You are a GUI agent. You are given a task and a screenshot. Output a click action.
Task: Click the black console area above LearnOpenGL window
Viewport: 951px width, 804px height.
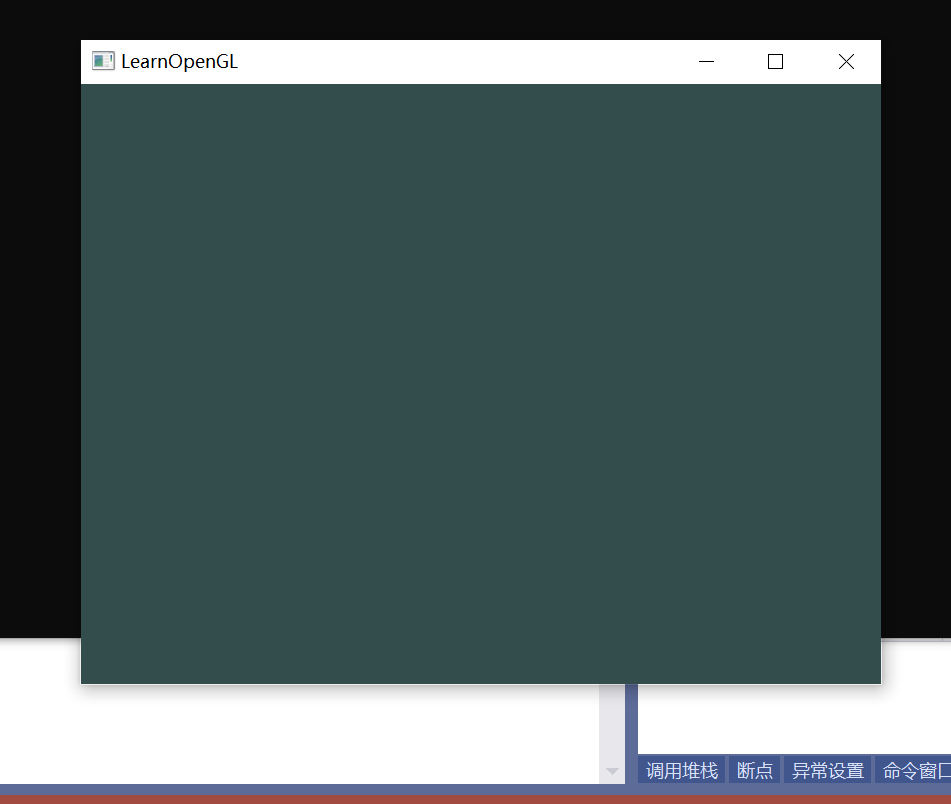(480, 18)
